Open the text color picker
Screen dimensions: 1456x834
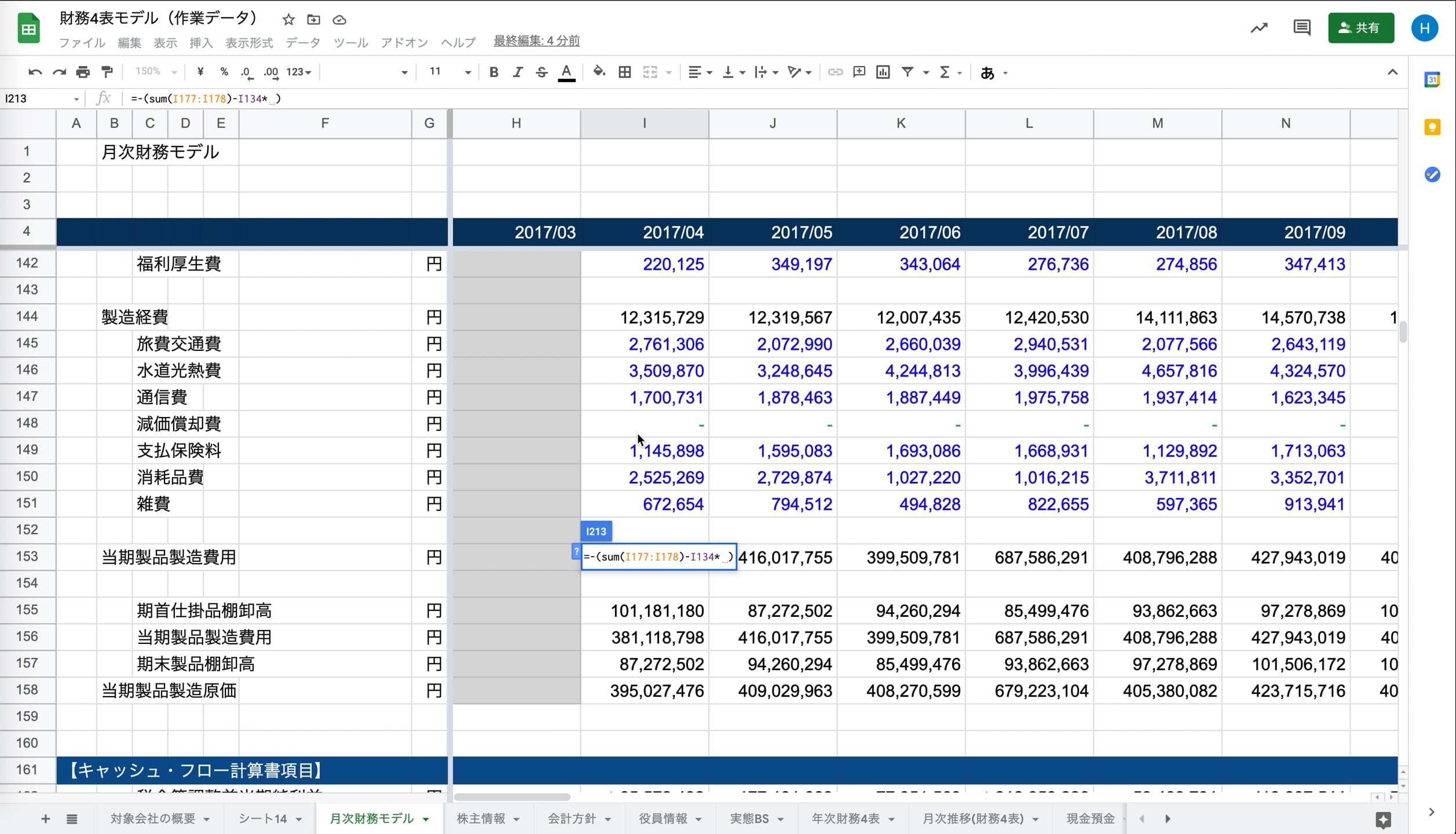tap(566, 72)
